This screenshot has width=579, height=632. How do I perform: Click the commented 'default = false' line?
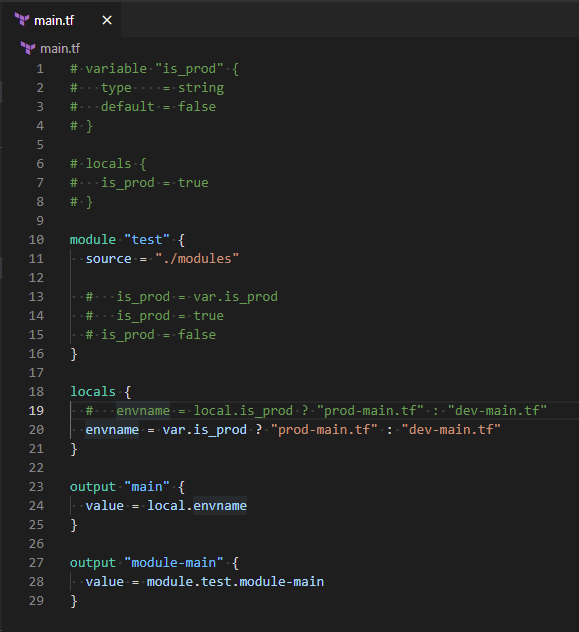point(143,107)
